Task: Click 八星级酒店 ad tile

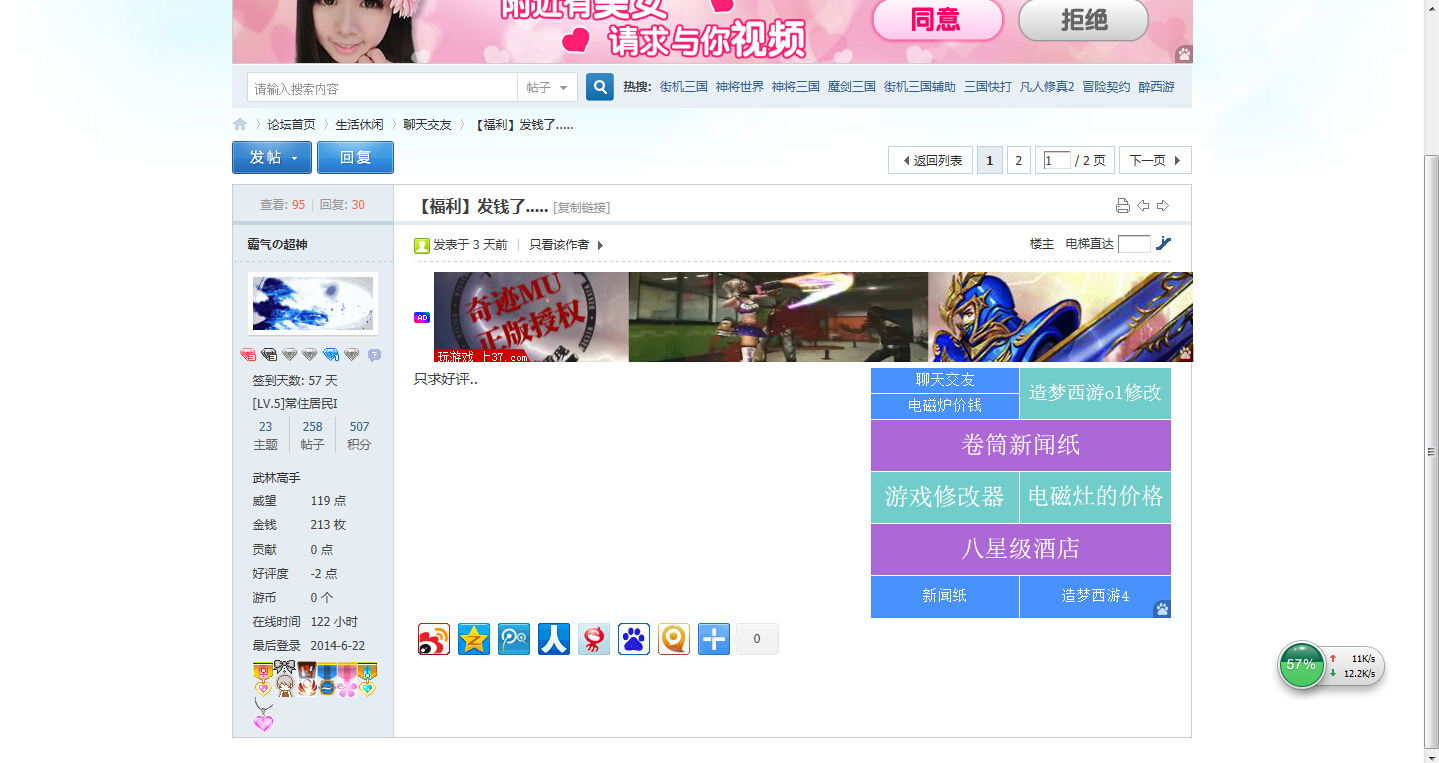Action: coord(1021,549)
